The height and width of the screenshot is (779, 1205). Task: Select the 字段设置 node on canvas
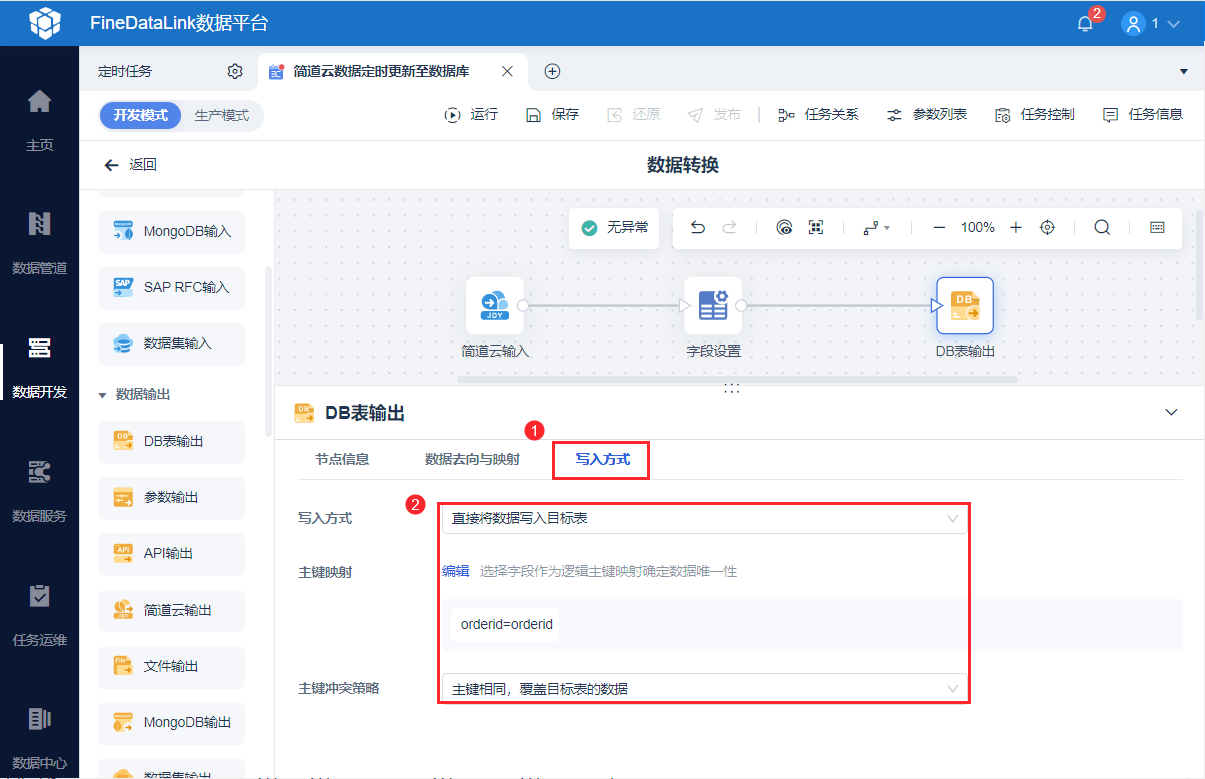pyautogui.click(x=713, y=306)
